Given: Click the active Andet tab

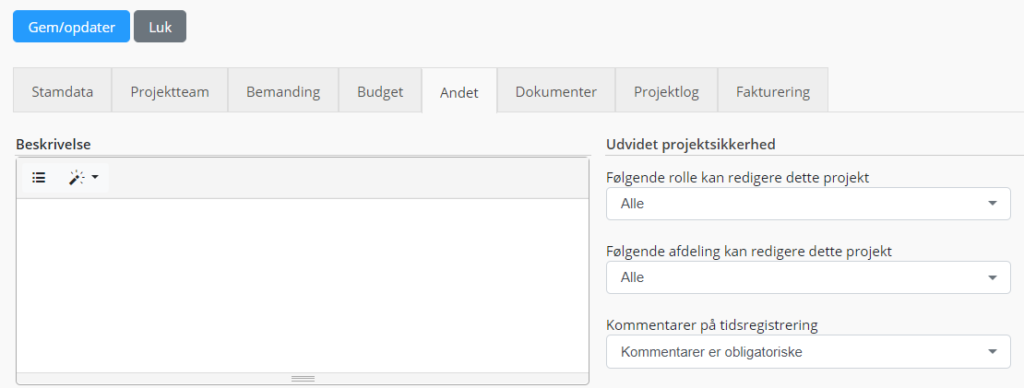Looking at the screenshot, I should pos(459,92).
